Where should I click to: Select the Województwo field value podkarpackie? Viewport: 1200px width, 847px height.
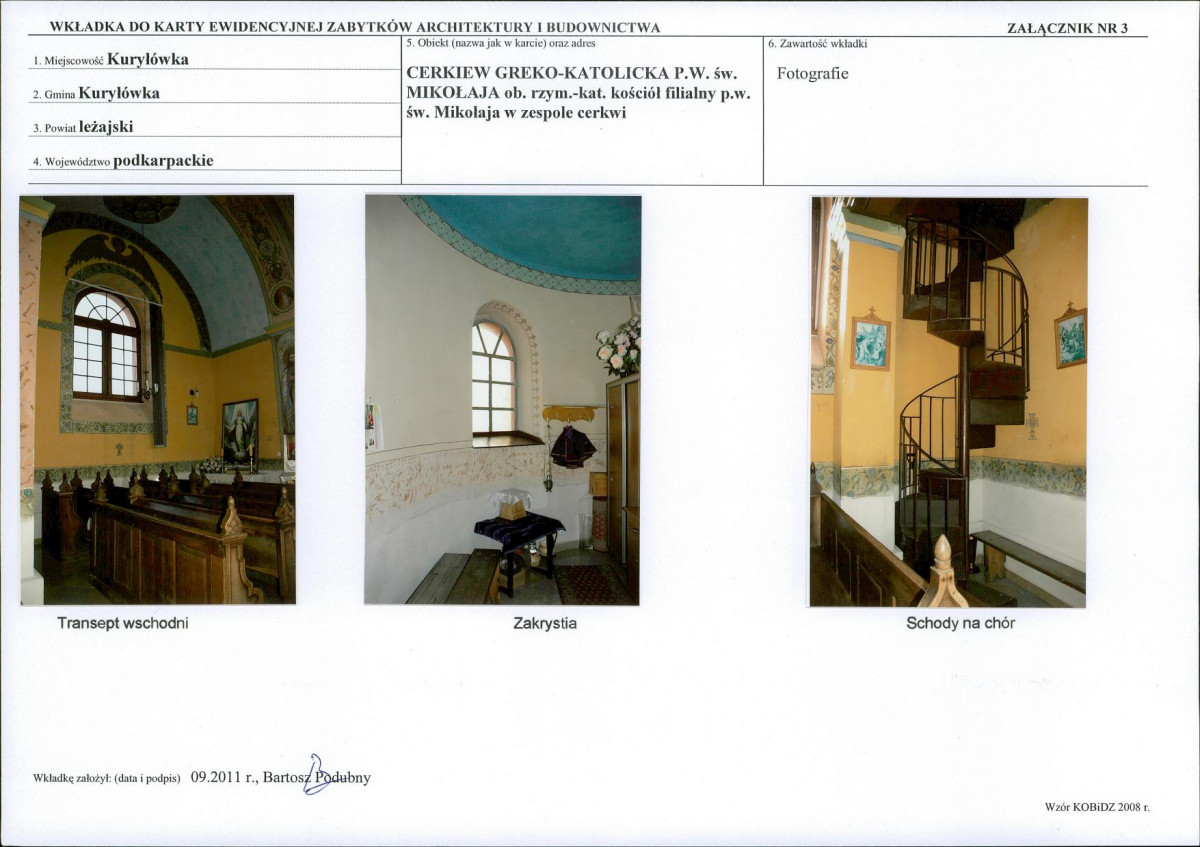163,161
